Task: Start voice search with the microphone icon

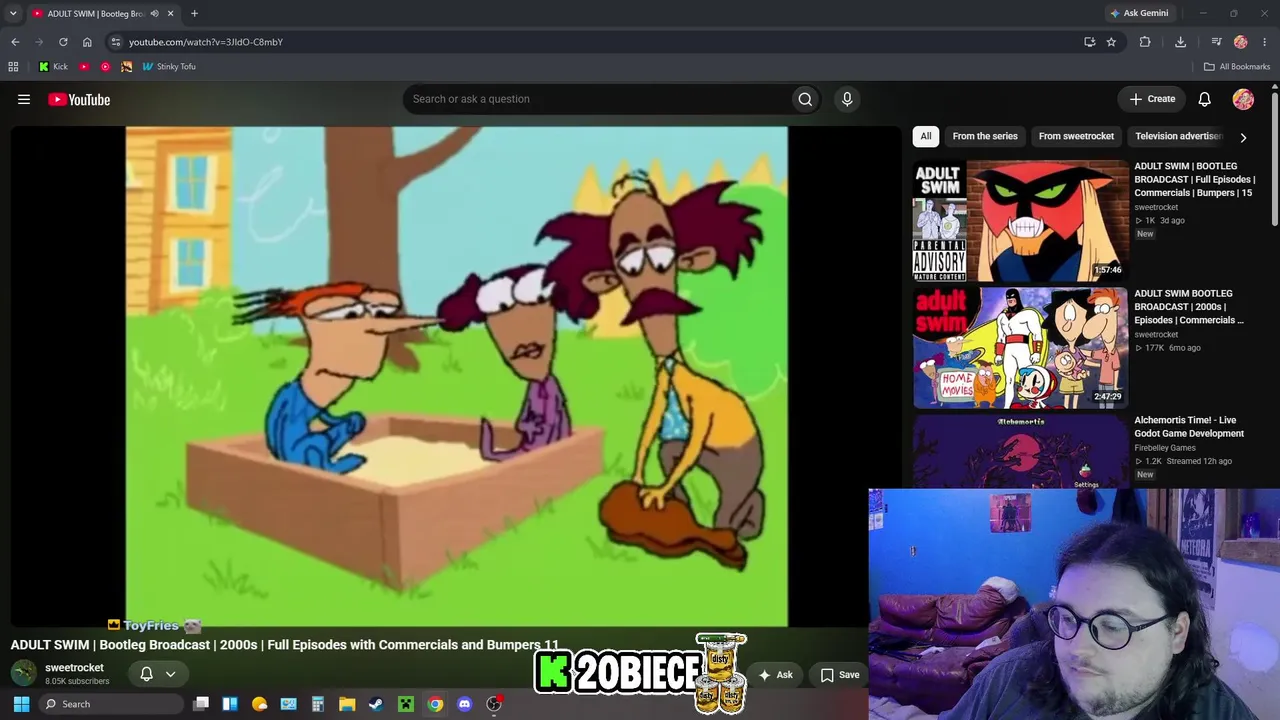Action: [847, 99]
